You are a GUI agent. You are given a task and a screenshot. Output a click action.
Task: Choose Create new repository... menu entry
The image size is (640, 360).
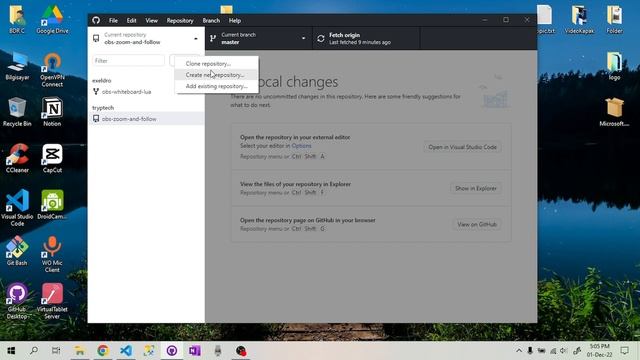pos(216,75)
